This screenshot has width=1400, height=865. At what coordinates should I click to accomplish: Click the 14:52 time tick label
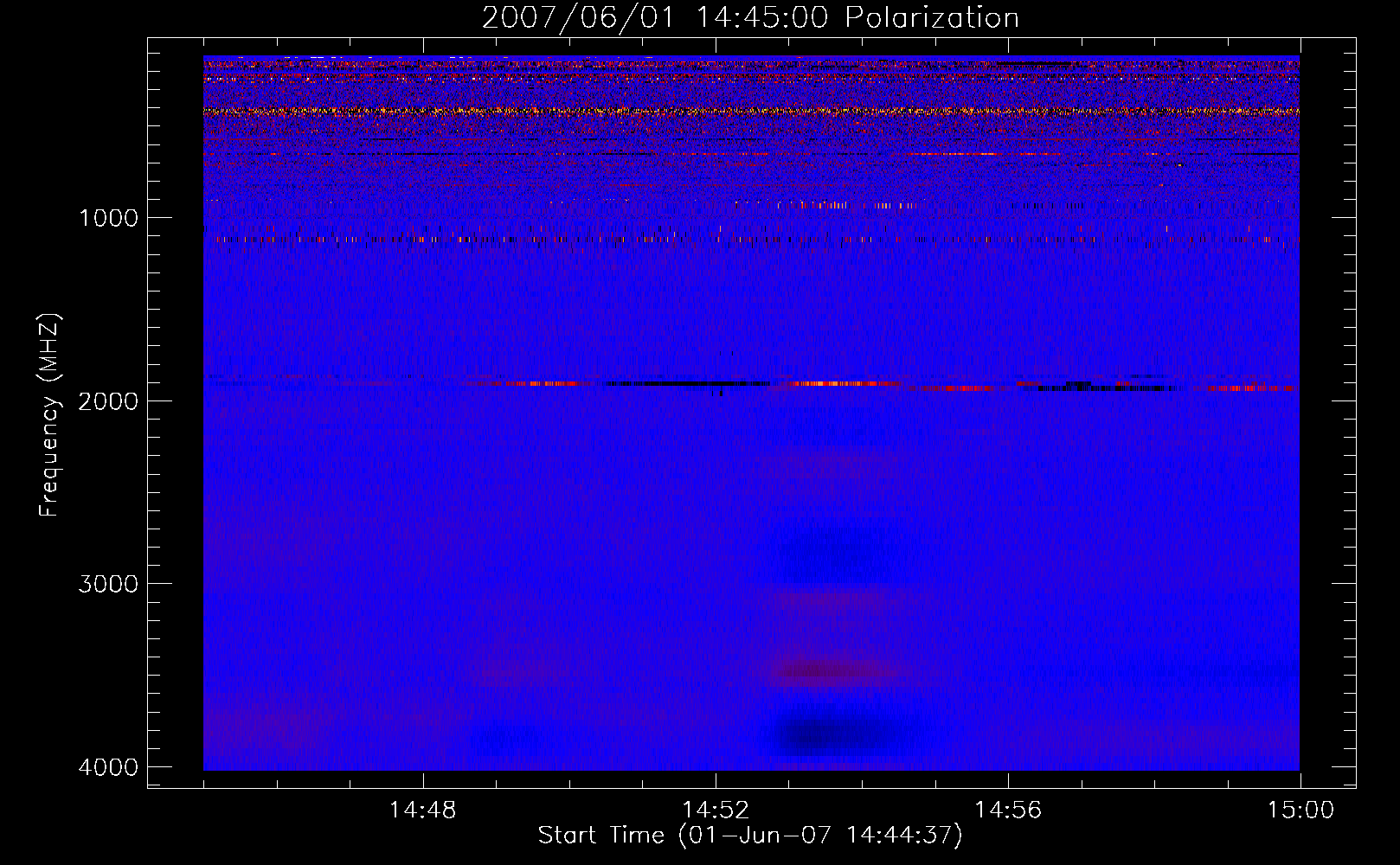715,811
